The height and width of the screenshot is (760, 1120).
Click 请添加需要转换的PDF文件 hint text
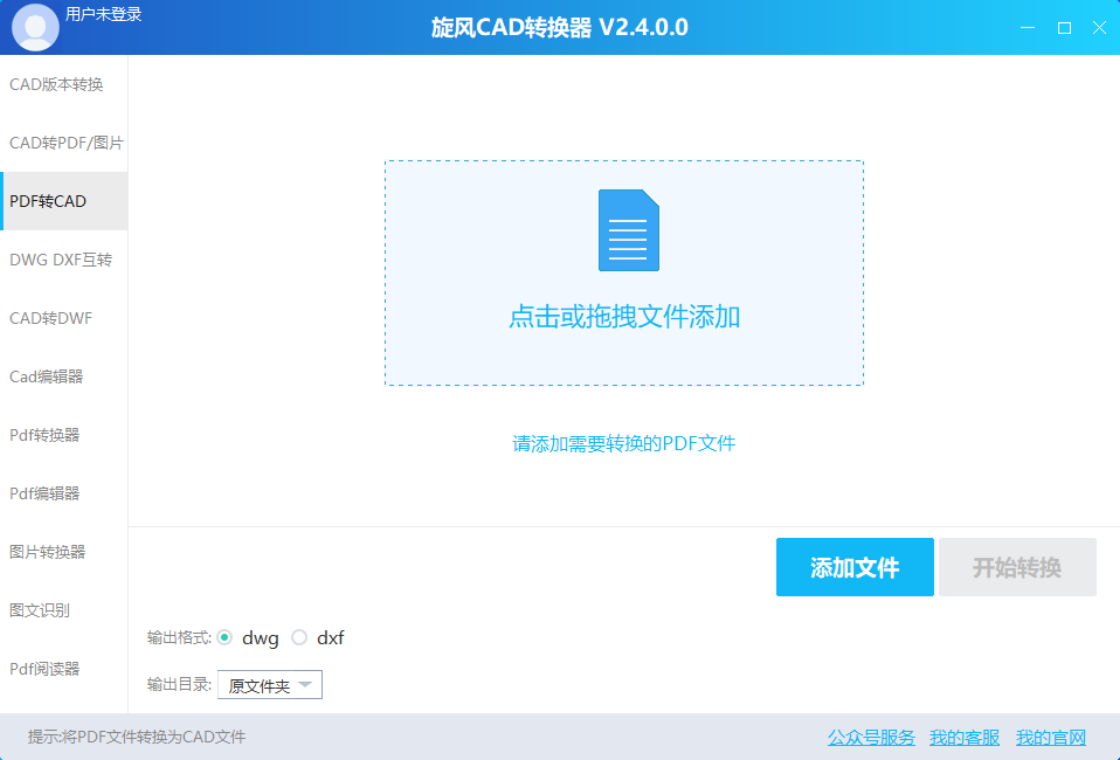click(x=624, y=444)
